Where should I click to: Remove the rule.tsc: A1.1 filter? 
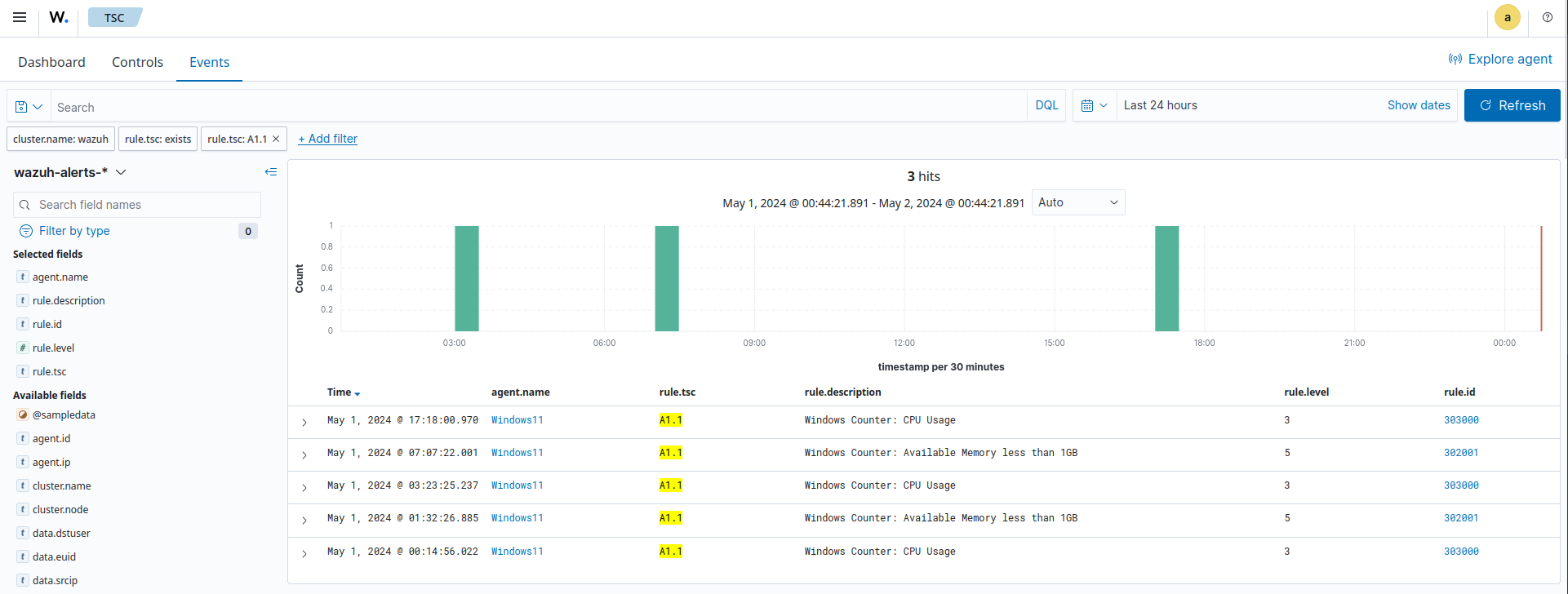(x=276, y=139)
